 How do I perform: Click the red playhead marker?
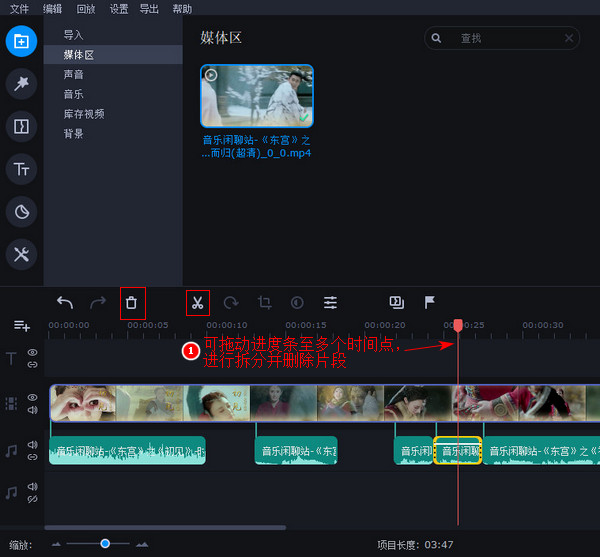[x=458, y=326]
